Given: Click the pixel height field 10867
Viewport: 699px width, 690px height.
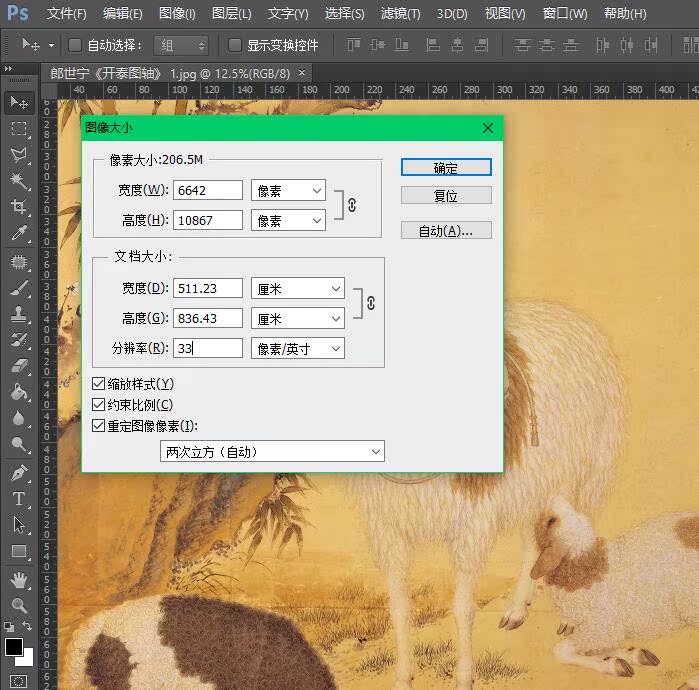Looking at the screenshot, I should coord(208,220).
